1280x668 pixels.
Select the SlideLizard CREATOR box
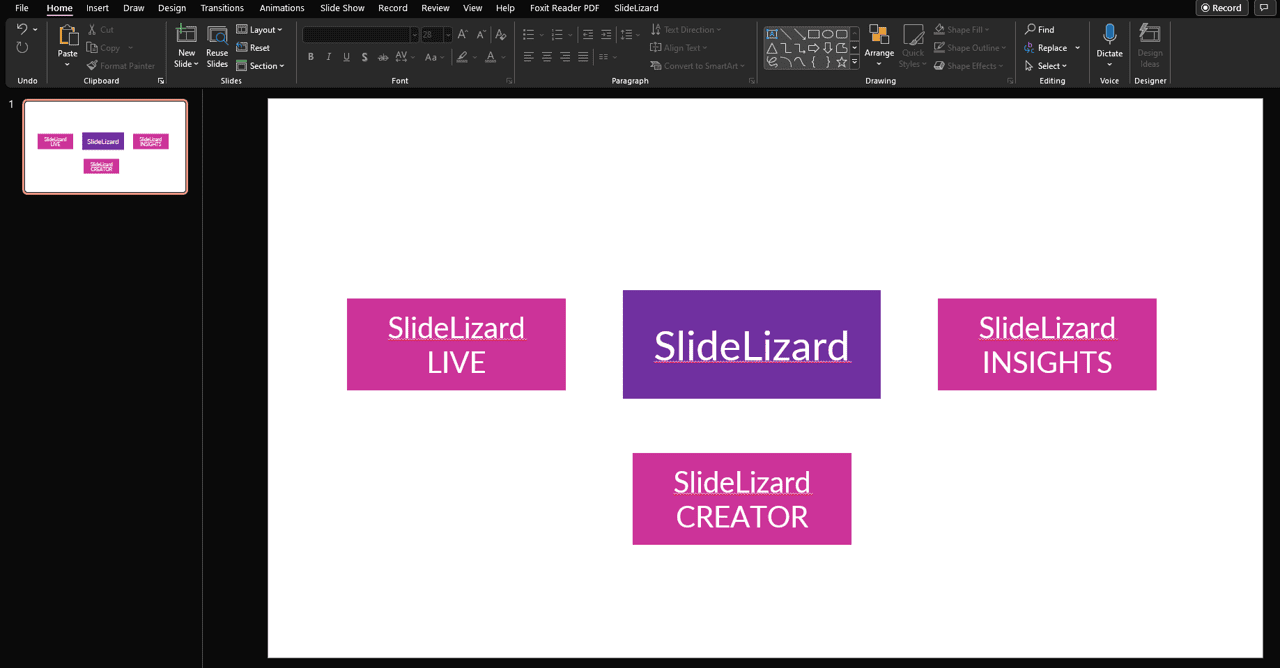tap(741, 499)
